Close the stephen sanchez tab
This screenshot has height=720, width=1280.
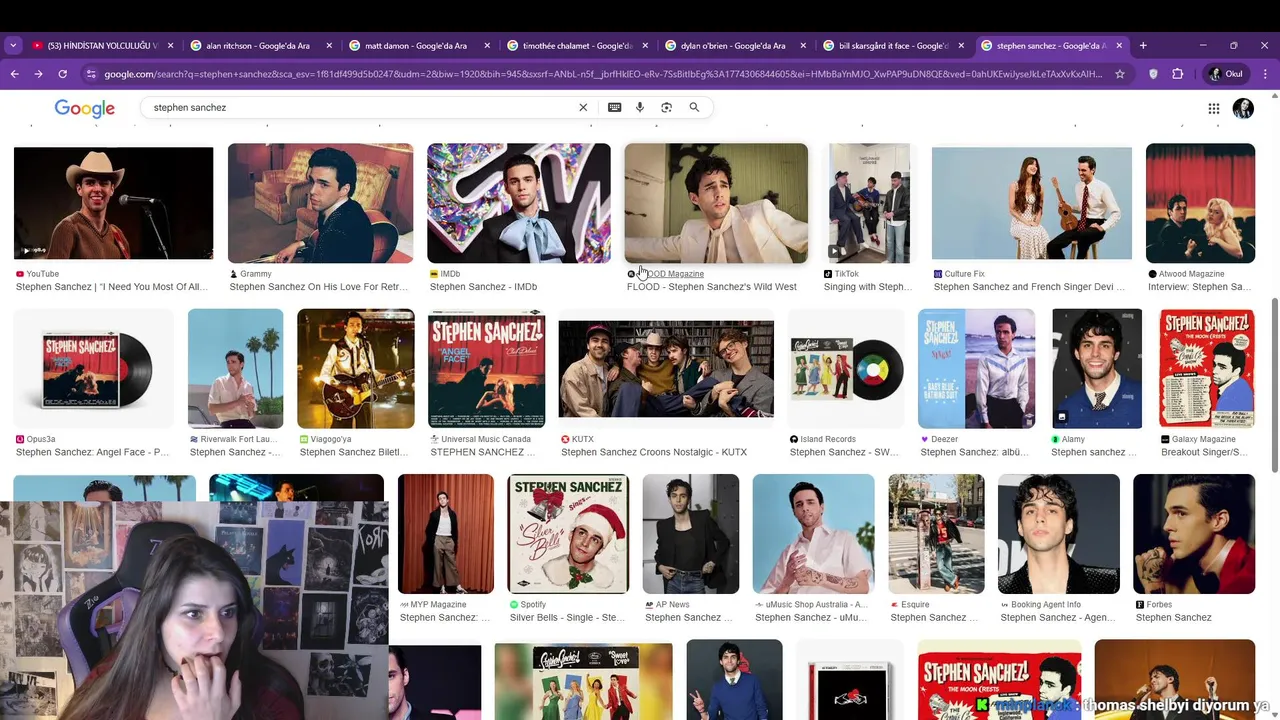[x=1119, y=45]
